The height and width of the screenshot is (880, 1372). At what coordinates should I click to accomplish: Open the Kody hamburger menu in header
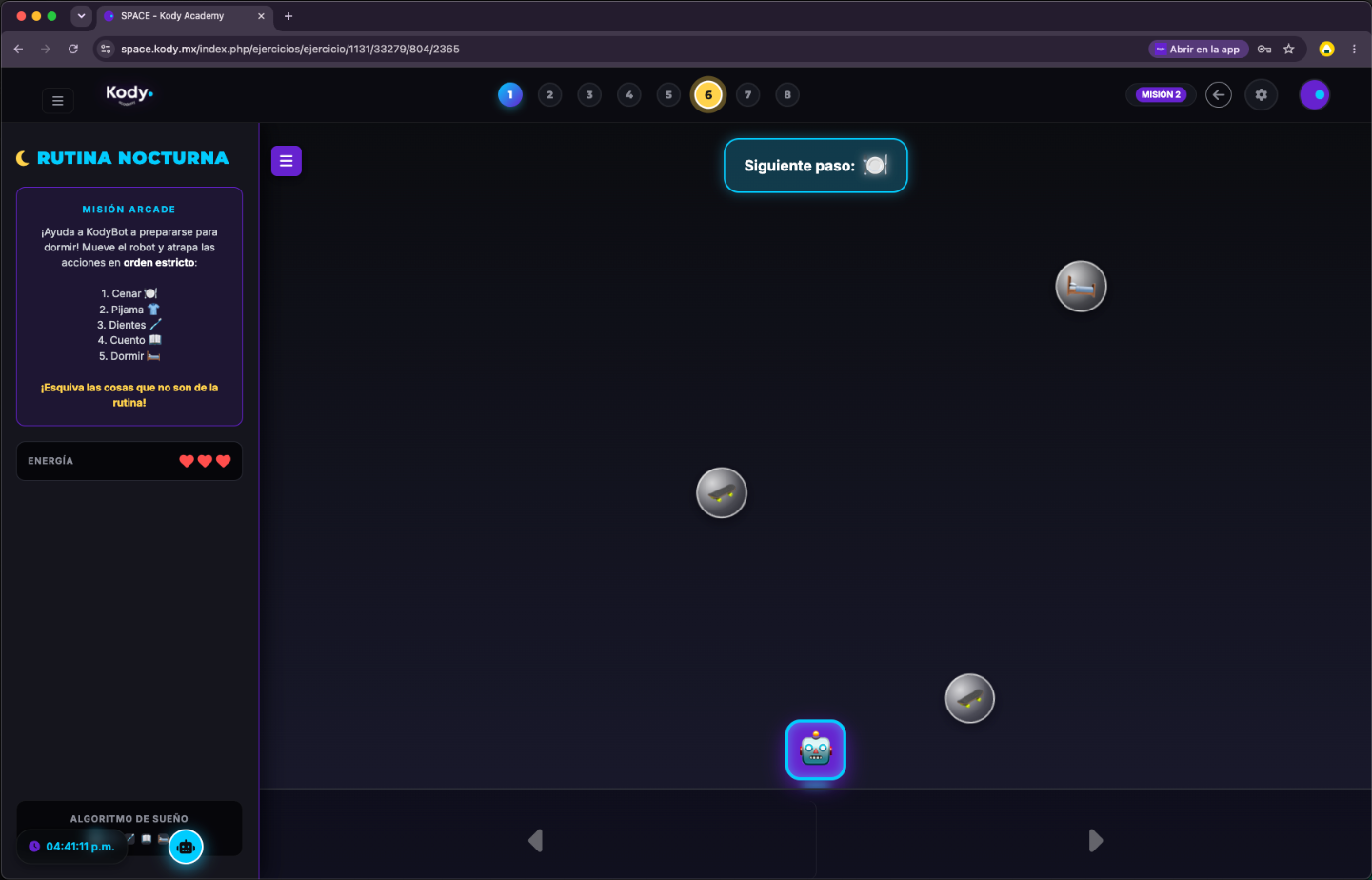click(x=58, y=100)
